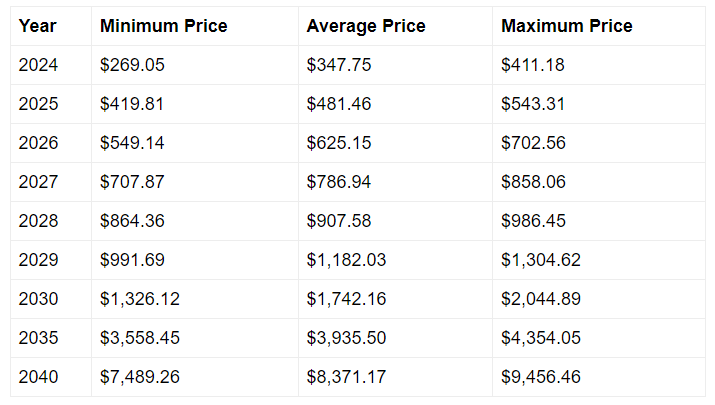
Task: Select the $702.56 maximum price value
Action: pyautogui.click(x=533, y=143)
